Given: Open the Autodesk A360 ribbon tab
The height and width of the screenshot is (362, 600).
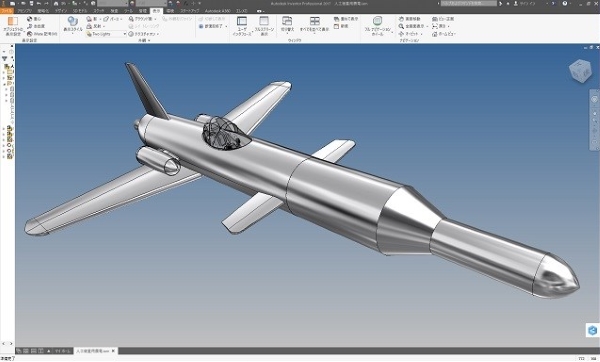Looking at the screenshot, I should (x=217, y=11).
